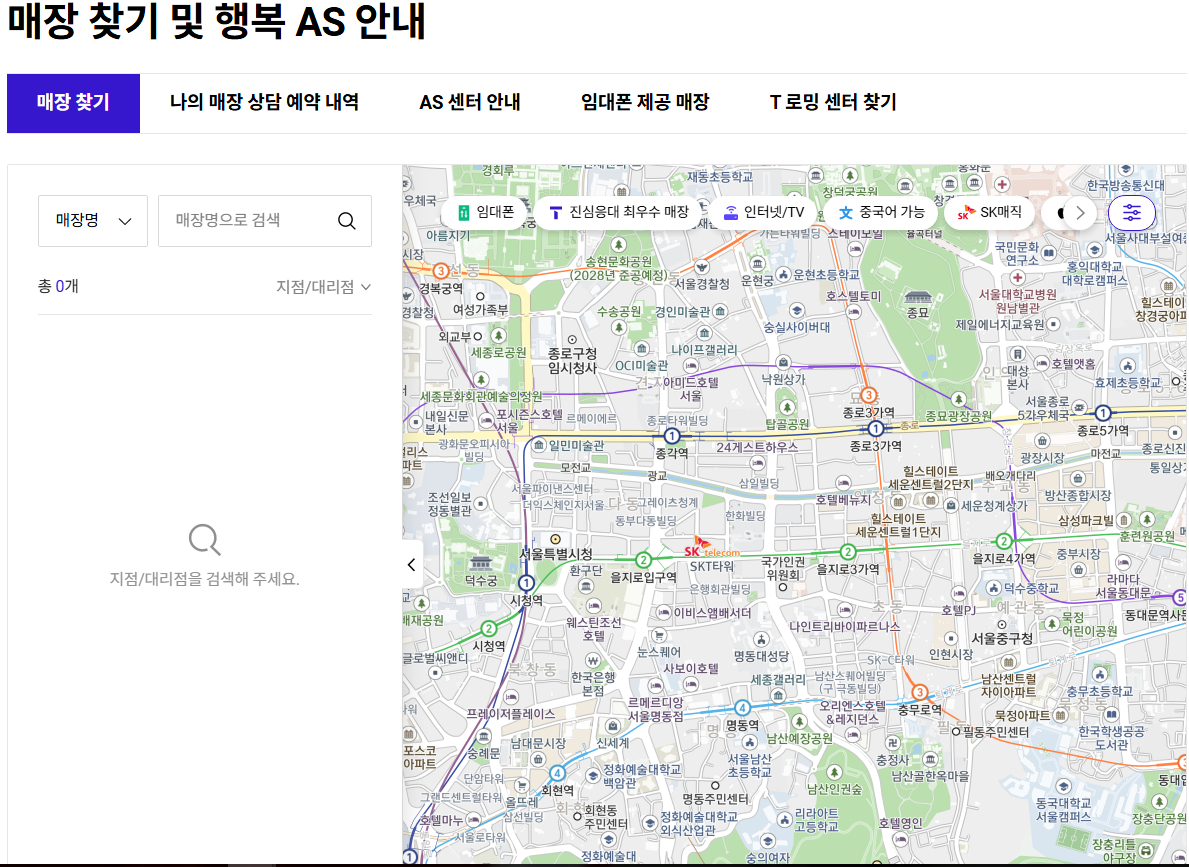1189x867 pixels.
Task: Click 을지로3가역 line 2 station marker
Action: [x=848, y=552]
